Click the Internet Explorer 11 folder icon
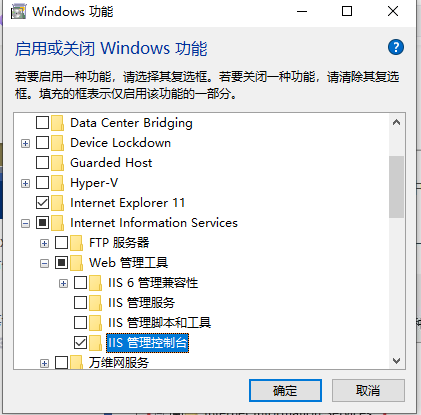The height and width of the screenshot is (415, 421). point(58,203)
